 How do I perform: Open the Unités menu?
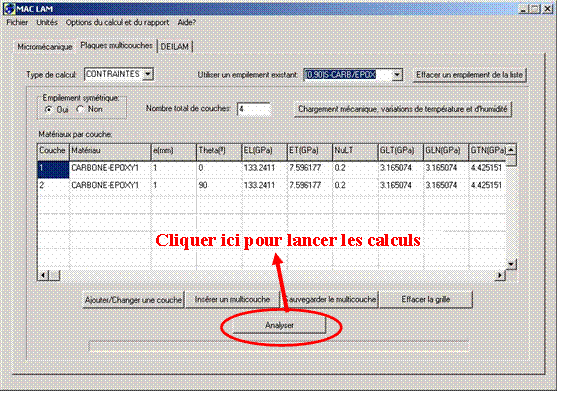pos(47,22)
